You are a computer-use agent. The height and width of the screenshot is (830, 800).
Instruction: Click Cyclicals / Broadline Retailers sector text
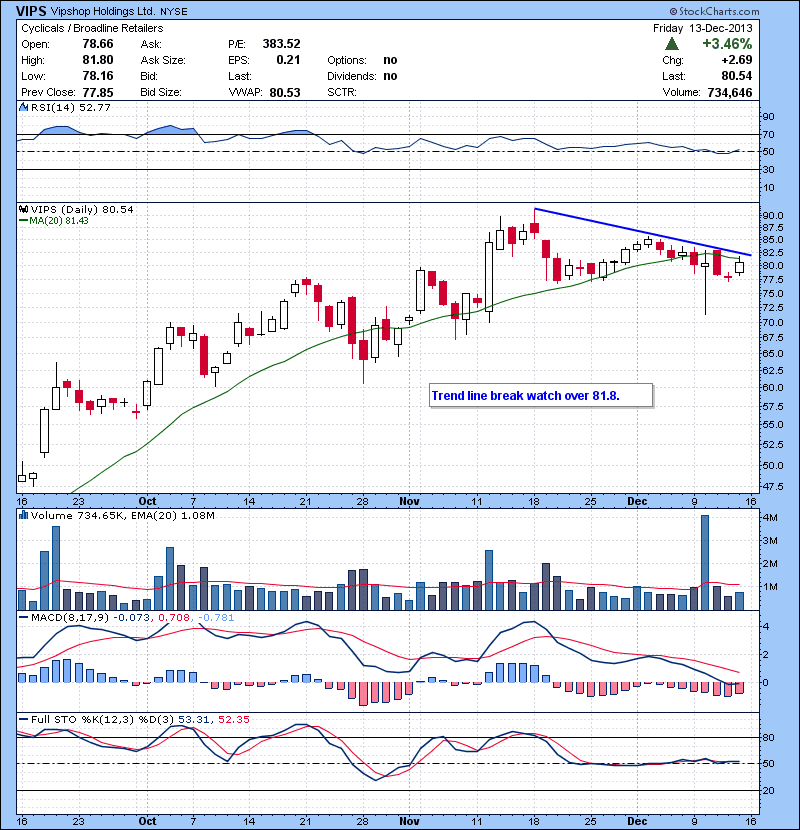pos(92,28)
